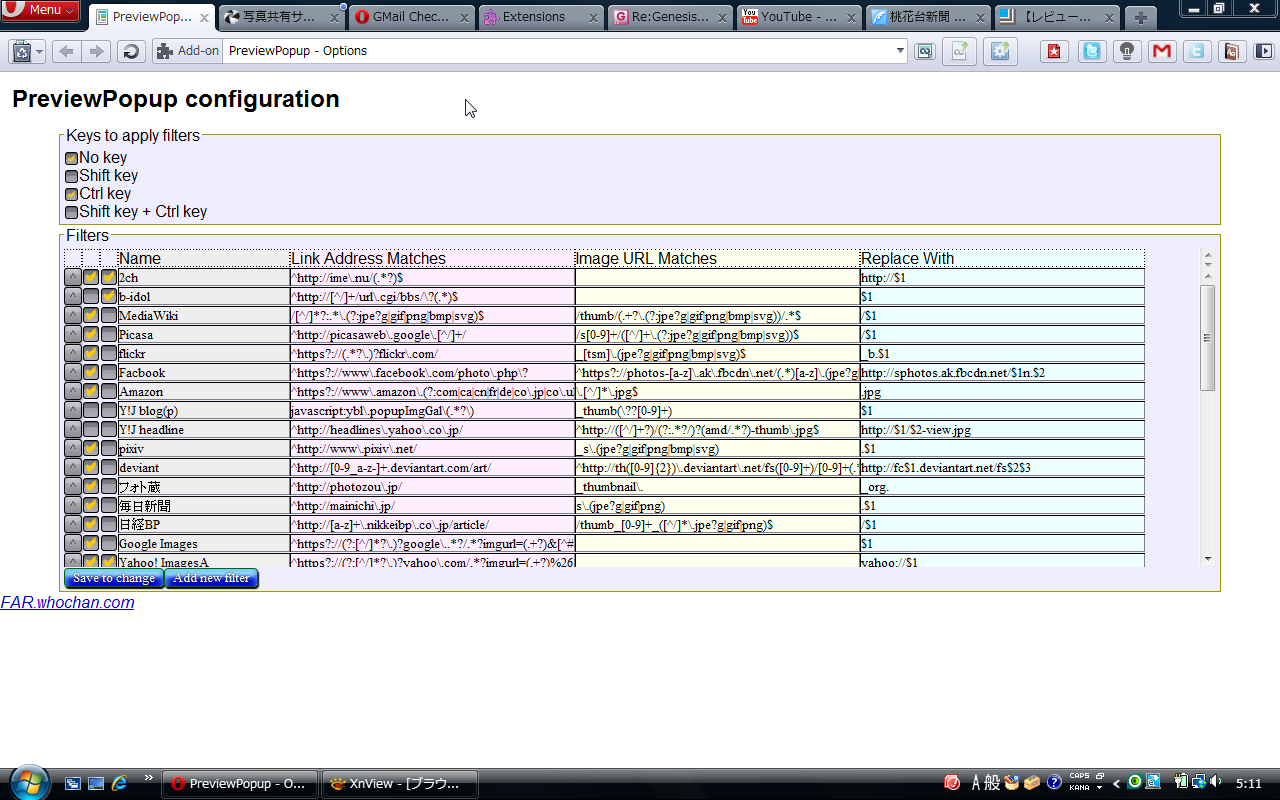Click the blue help question mark tray icon
The image size is (1280, 800).
pos(1054,783)
